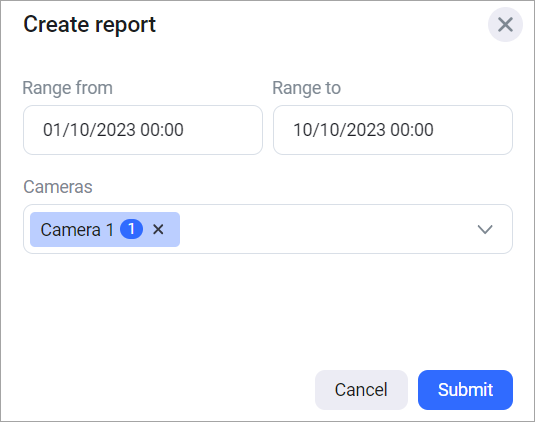
Task: Click the Range to label
Action: point(306,88)
